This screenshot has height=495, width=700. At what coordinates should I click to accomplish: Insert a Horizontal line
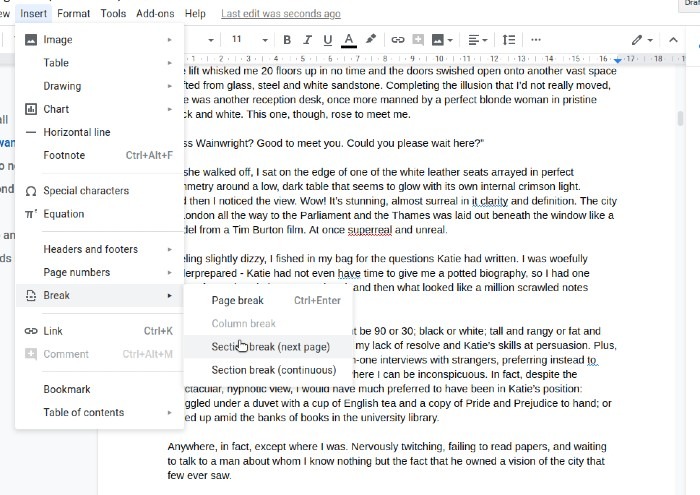pos(100,132)
